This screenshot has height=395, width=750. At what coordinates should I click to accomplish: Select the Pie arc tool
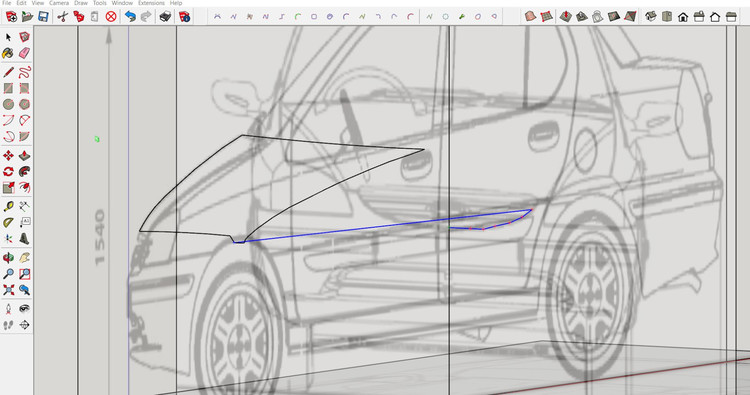24,136
